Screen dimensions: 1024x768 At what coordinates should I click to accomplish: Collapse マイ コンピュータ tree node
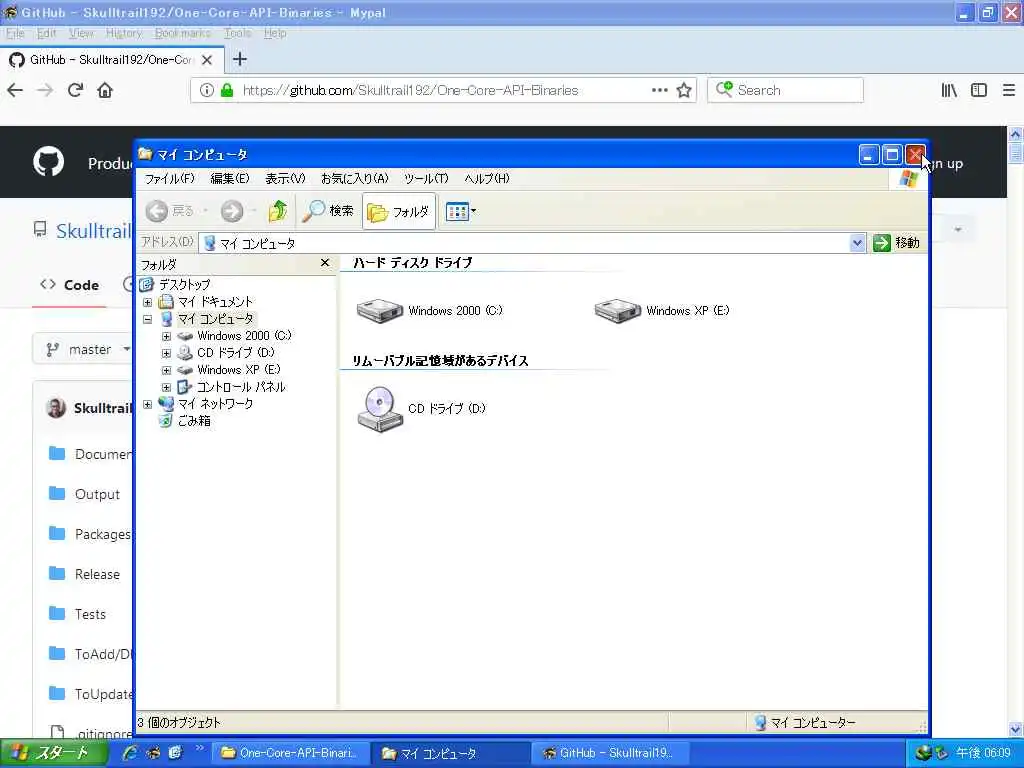pyautogui.click(x=148, y=319)
